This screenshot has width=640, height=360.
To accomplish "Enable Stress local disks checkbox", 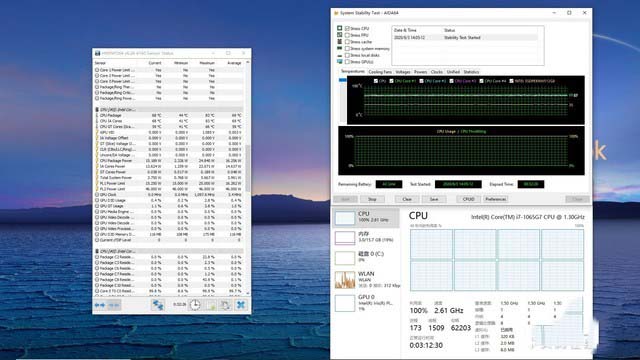I will pyautogui.click(x=347, y=55).
